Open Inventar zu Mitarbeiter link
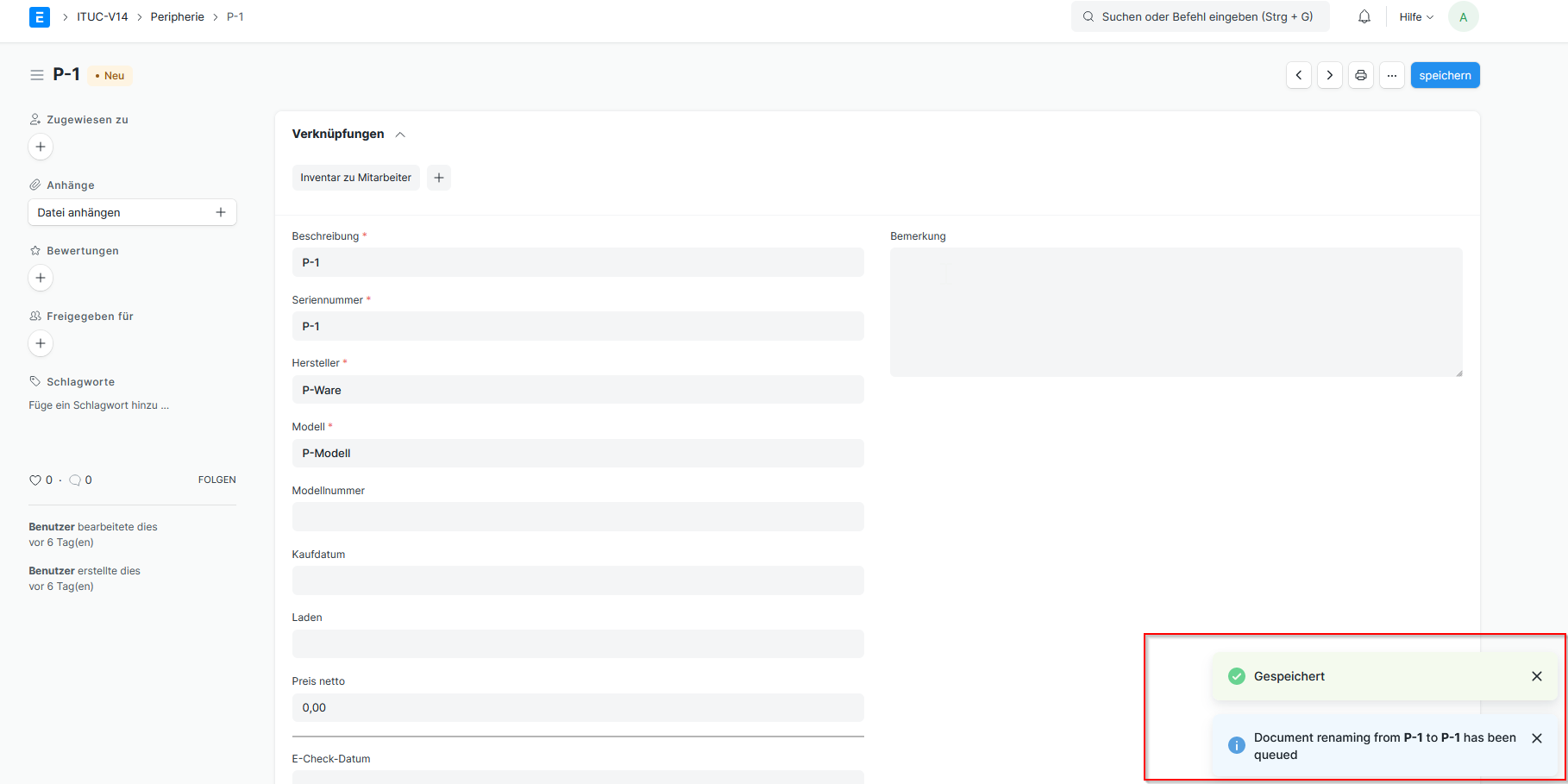Viewport: 1568px width, 784px height. pos(356,178)
